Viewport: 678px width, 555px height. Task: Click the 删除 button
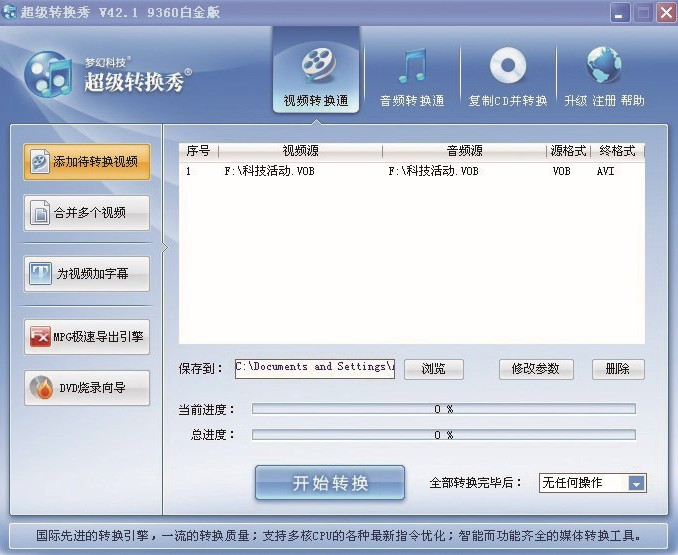coord(618,369)
